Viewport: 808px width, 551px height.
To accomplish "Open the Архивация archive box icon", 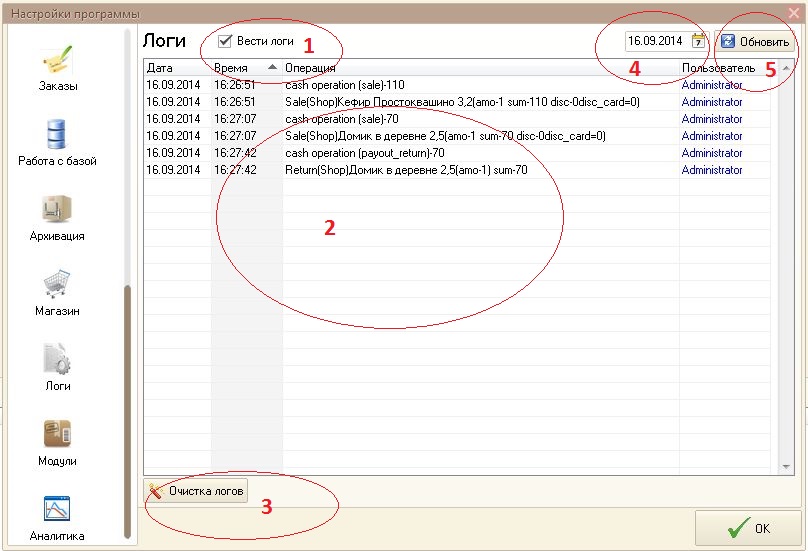I will coord(57,209).
